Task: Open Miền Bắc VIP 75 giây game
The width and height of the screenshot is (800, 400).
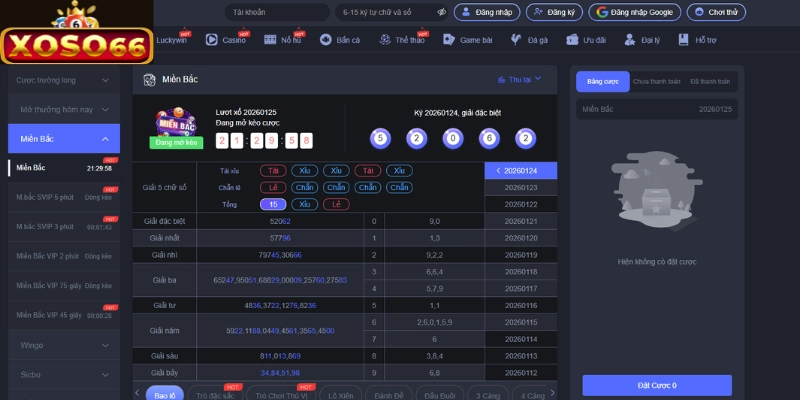Action: point(64,286)
